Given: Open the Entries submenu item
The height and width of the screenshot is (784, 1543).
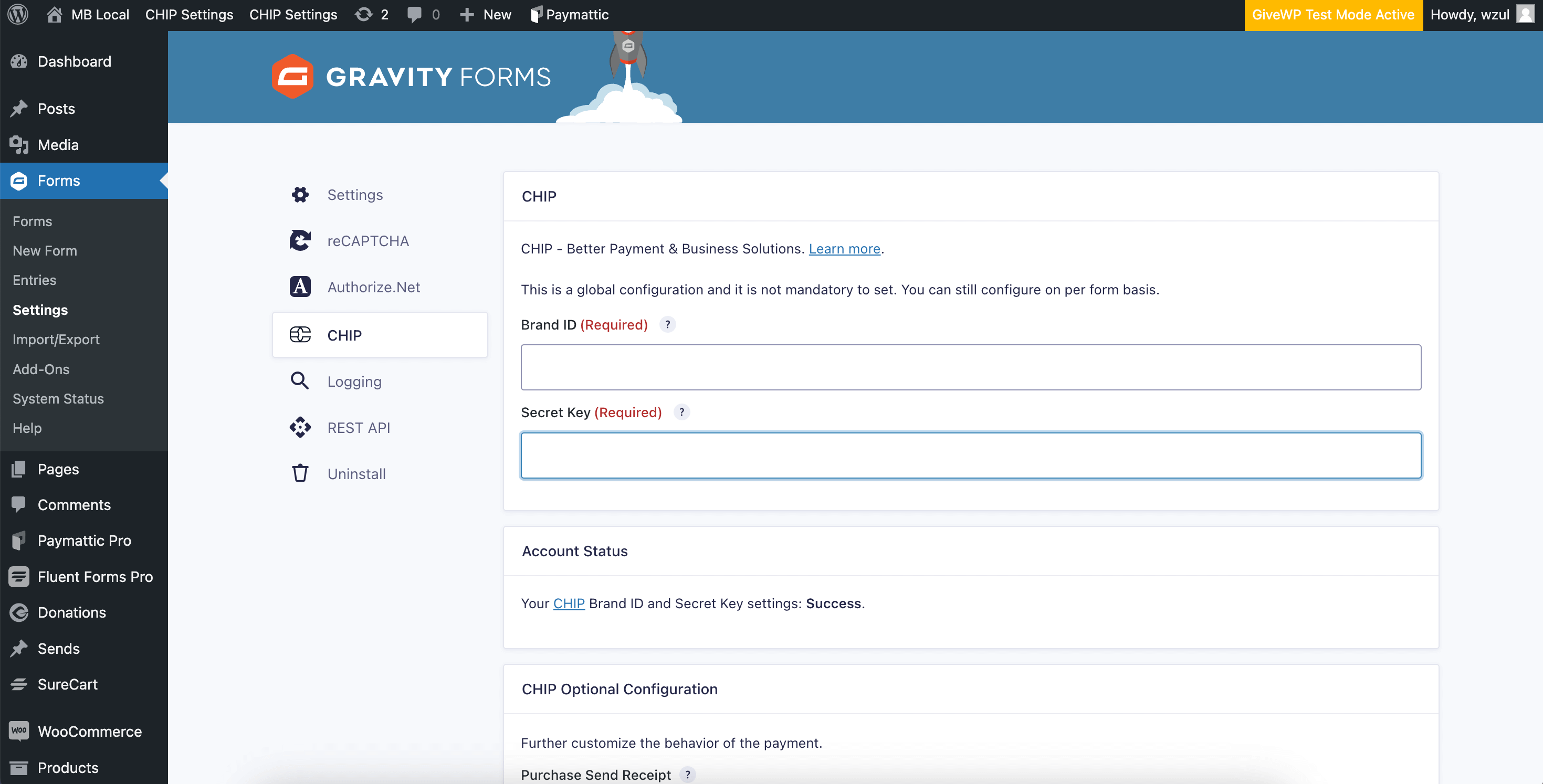Looking at the screenshot, I should 35,280.
